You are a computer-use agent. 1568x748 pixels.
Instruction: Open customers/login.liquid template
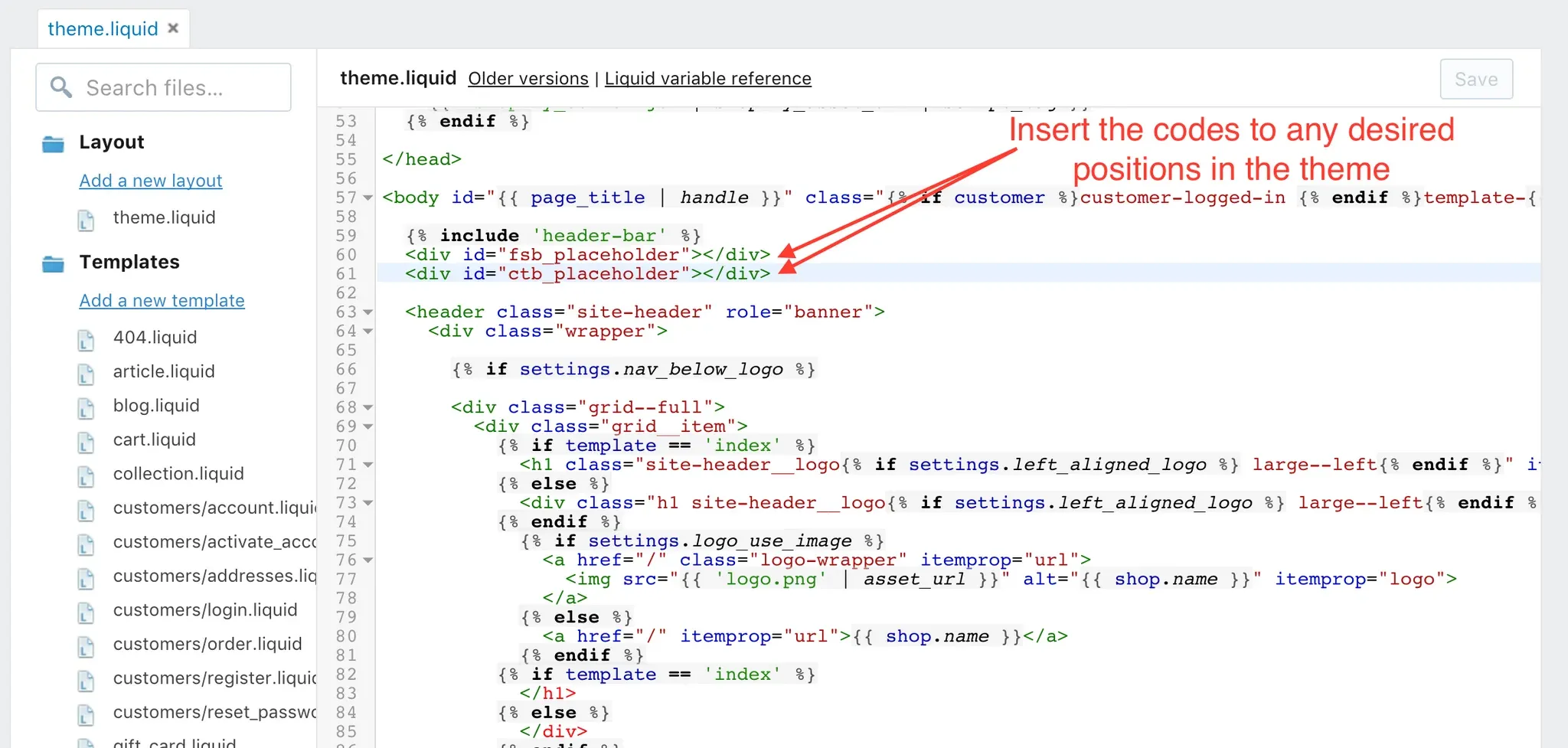coord(205,609)
